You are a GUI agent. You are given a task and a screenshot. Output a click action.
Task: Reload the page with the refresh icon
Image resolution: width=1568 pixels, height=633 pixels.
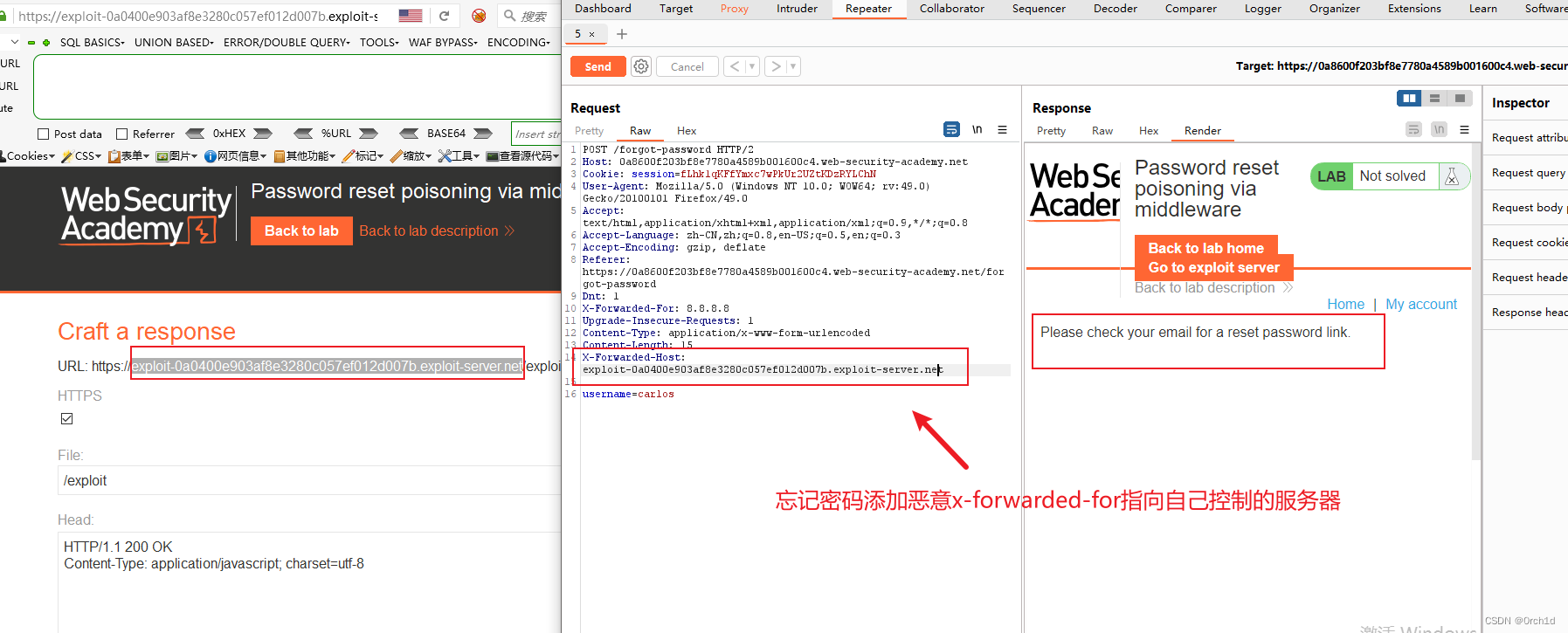point(444,16)
